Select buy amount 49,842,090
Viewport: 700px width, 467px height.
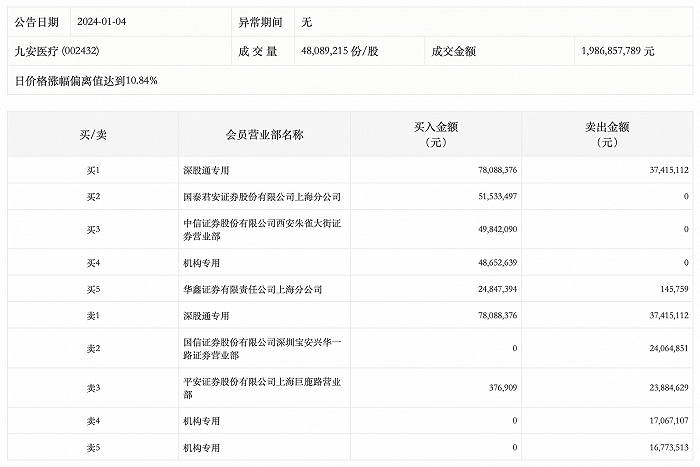(497, 229)
